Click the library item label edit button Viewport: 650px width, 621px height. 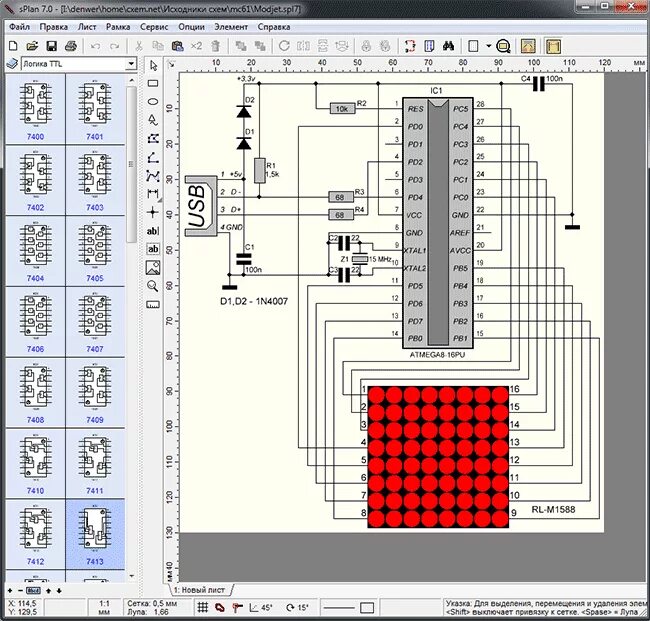tap(33, 591)
